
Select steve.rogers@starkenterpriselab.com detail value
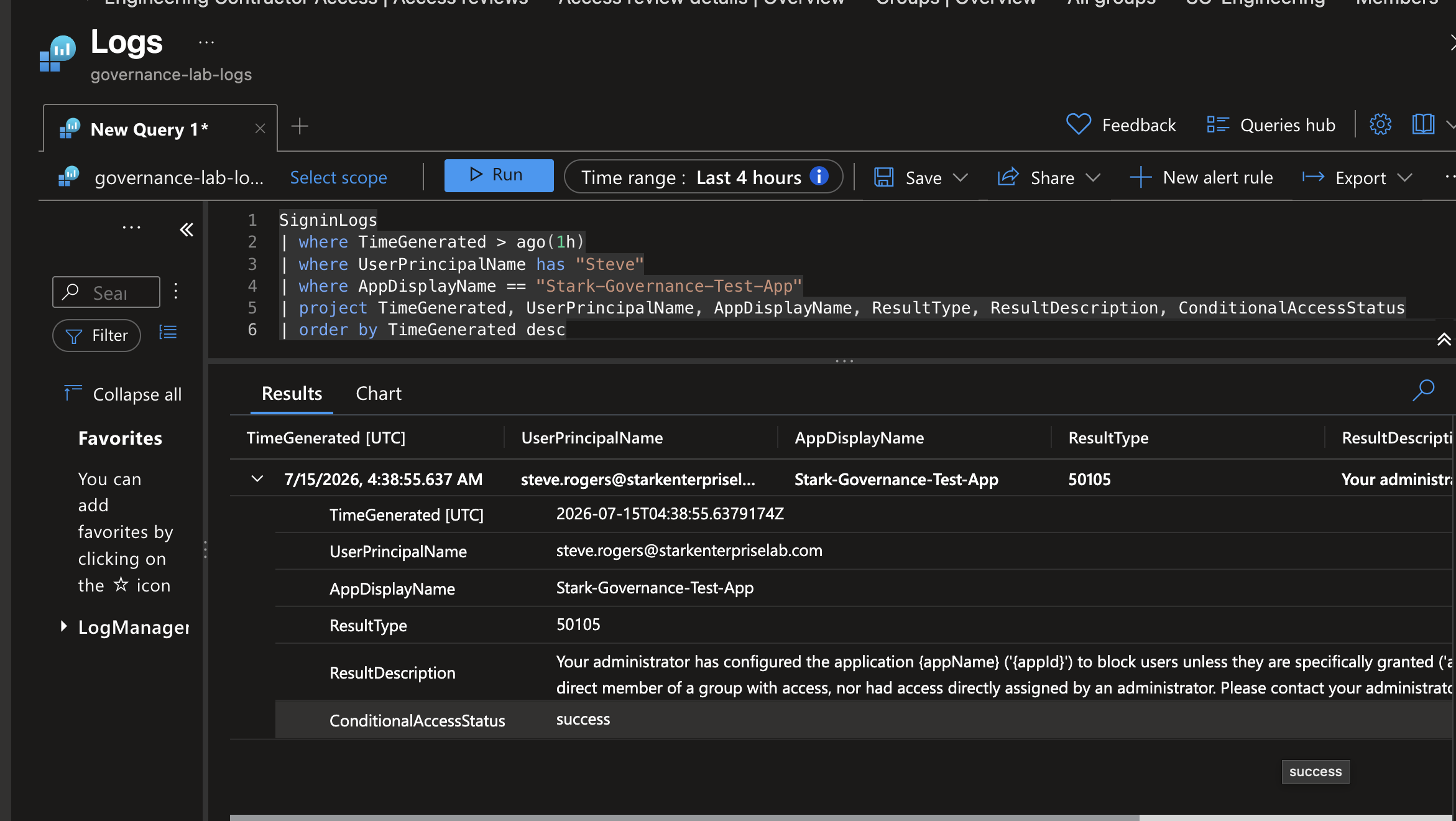689,550
